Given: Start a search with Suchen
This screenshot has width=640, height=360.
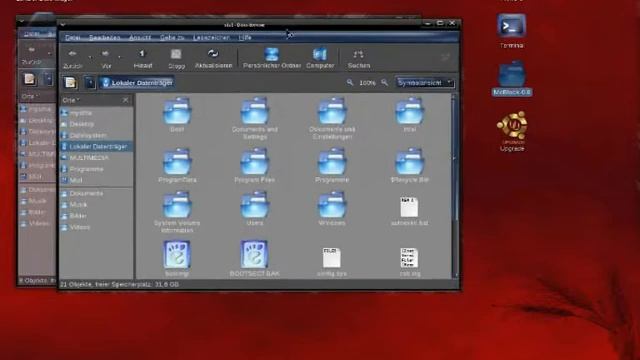Looking at the screenshot, I should 358,58.
